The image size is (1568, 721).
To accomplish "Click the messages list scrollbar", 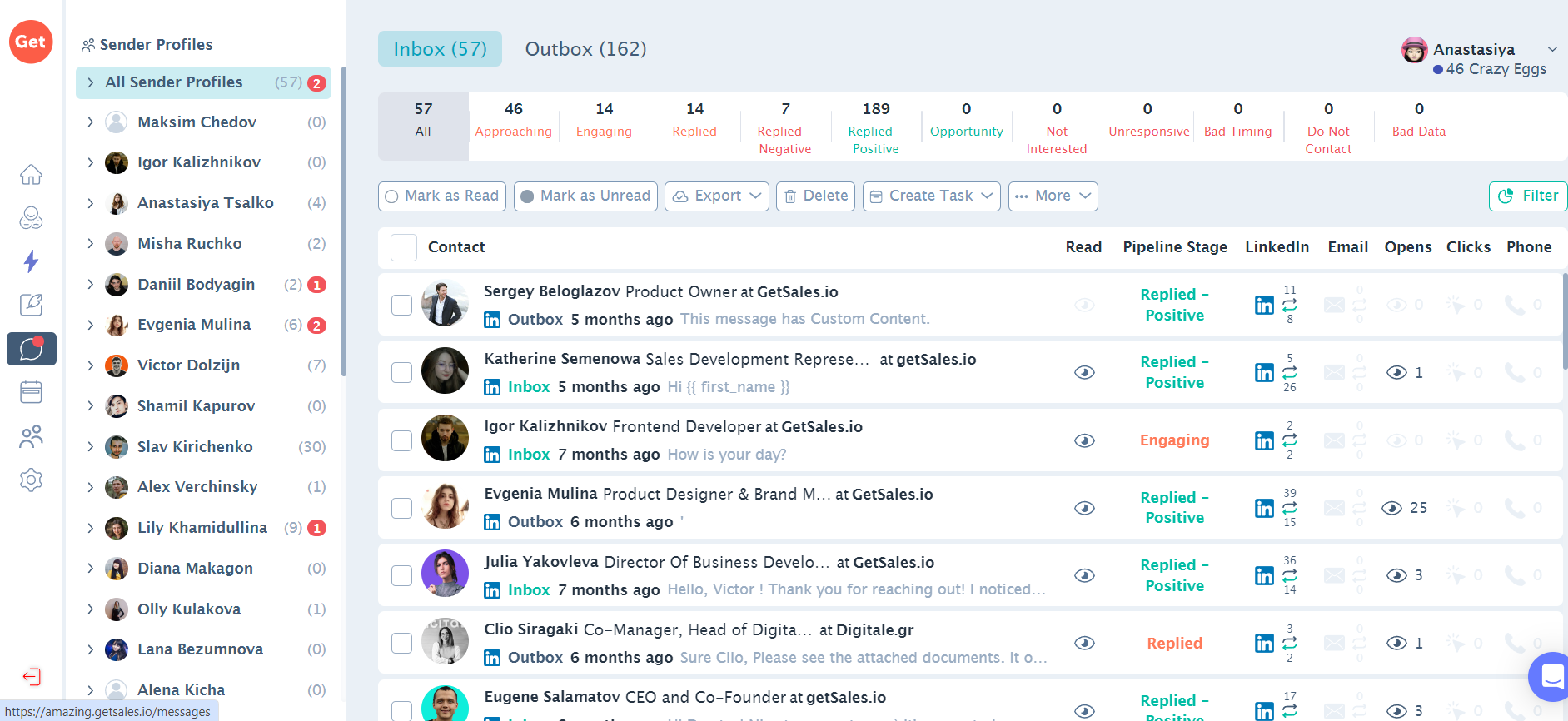I will [x=1564, y=321].
